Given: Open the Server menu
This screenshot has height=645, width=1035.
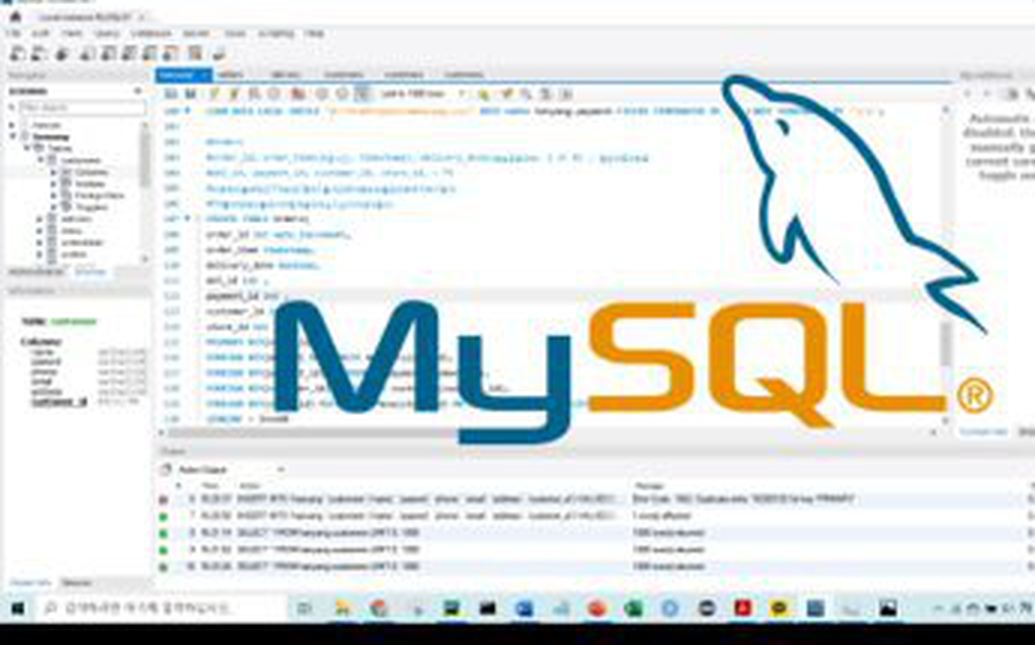Looking at the screenshot, I should [x=196, y=34].
